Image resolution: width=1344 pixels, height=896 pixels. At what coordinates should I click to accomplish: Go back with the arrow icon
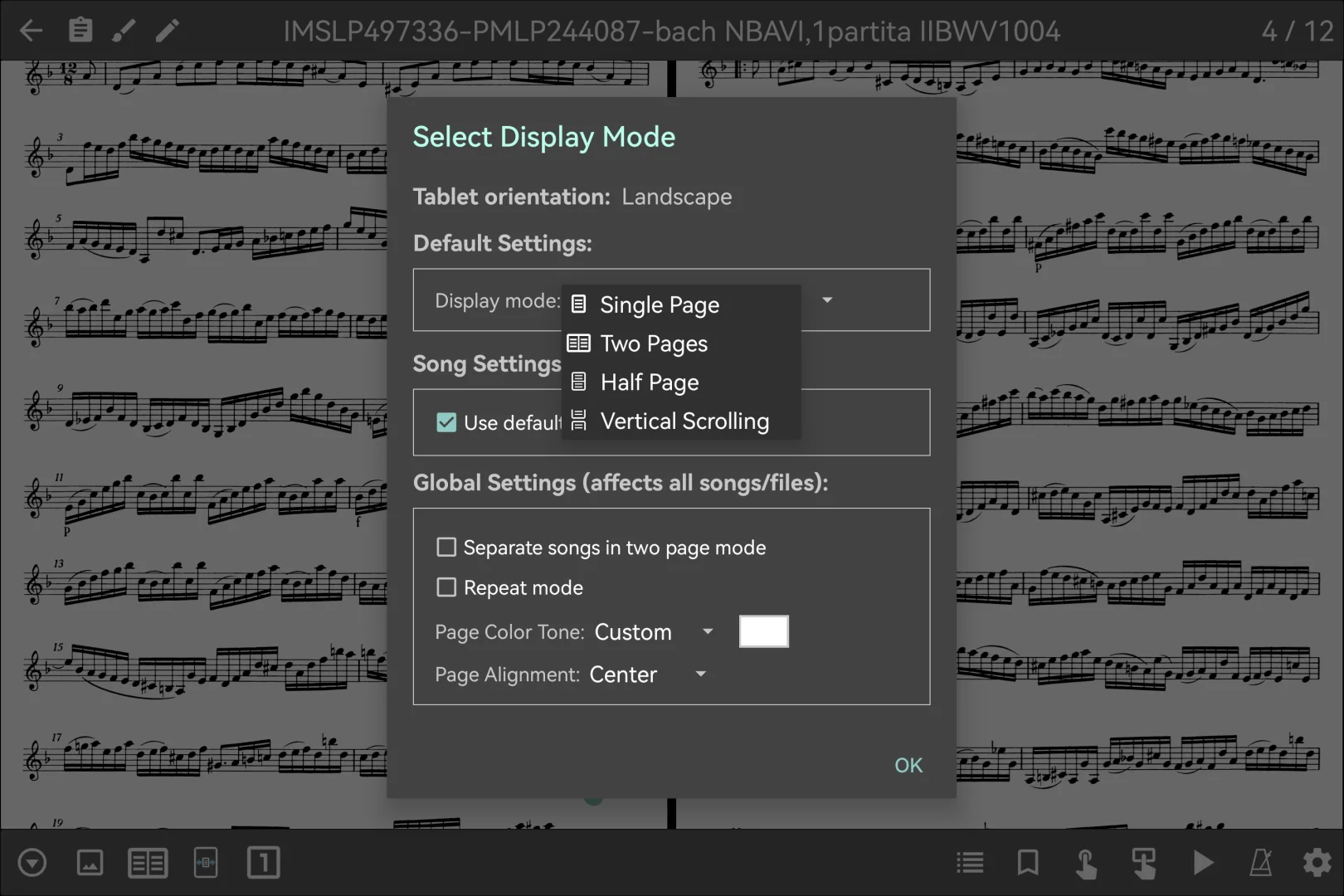click(x=31, y=31)
